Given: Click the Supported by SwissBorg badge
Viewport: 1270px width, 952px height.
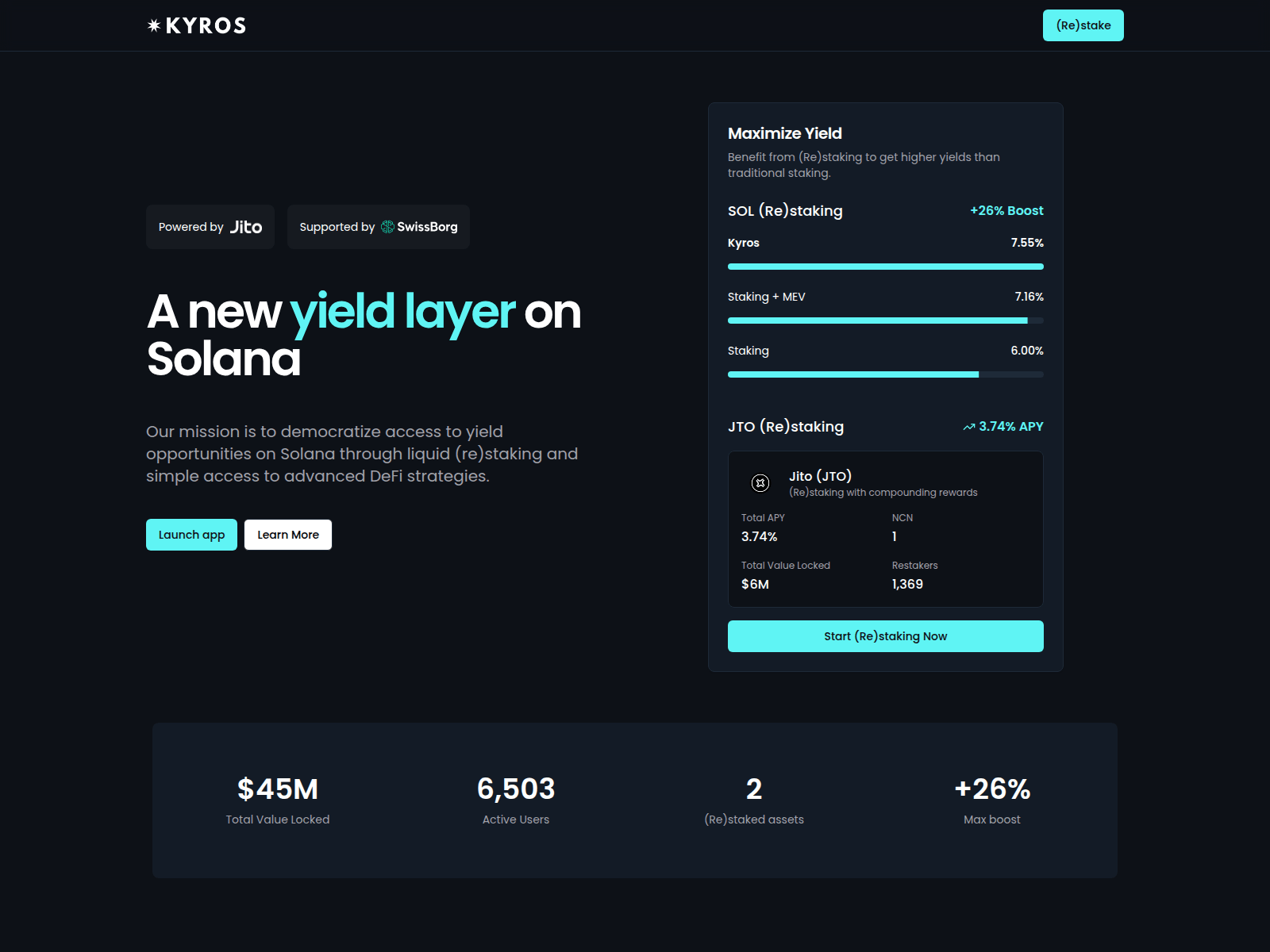Looking at the screenshot, I should click(x=379, y=227).
